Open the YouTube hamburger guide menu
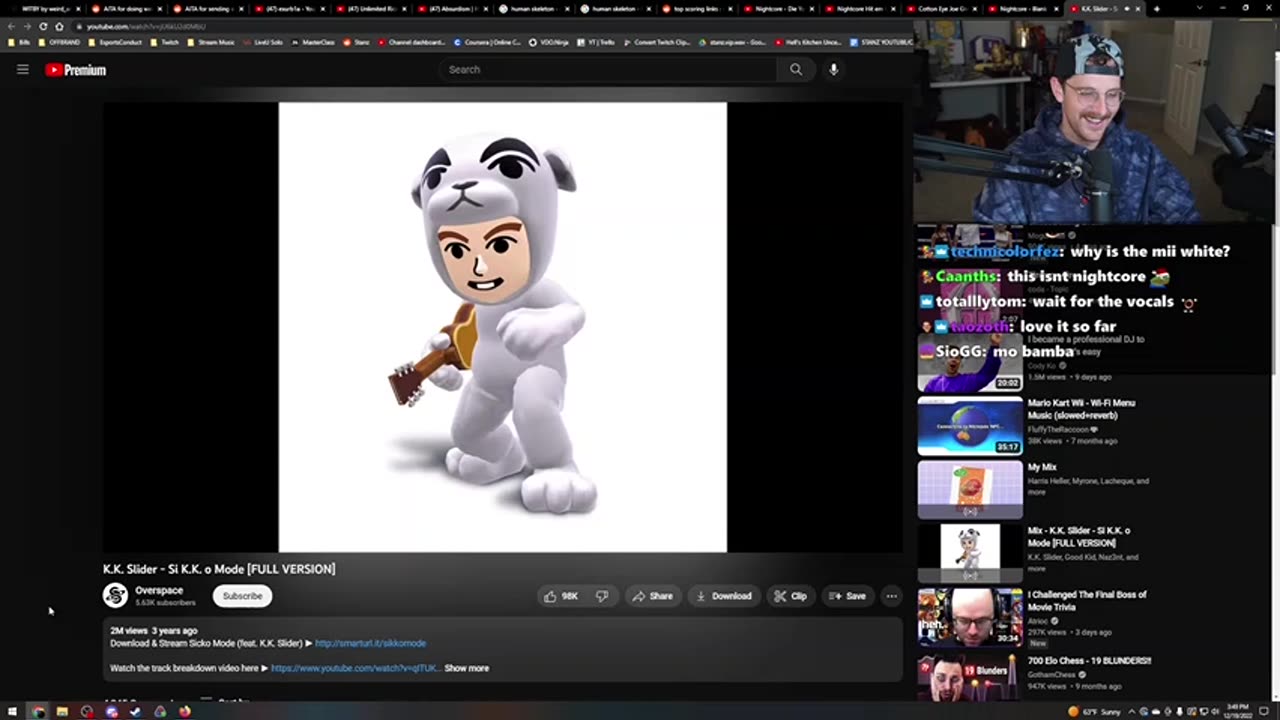Viewport: 1280px width, 720px height. coord(22,70)
